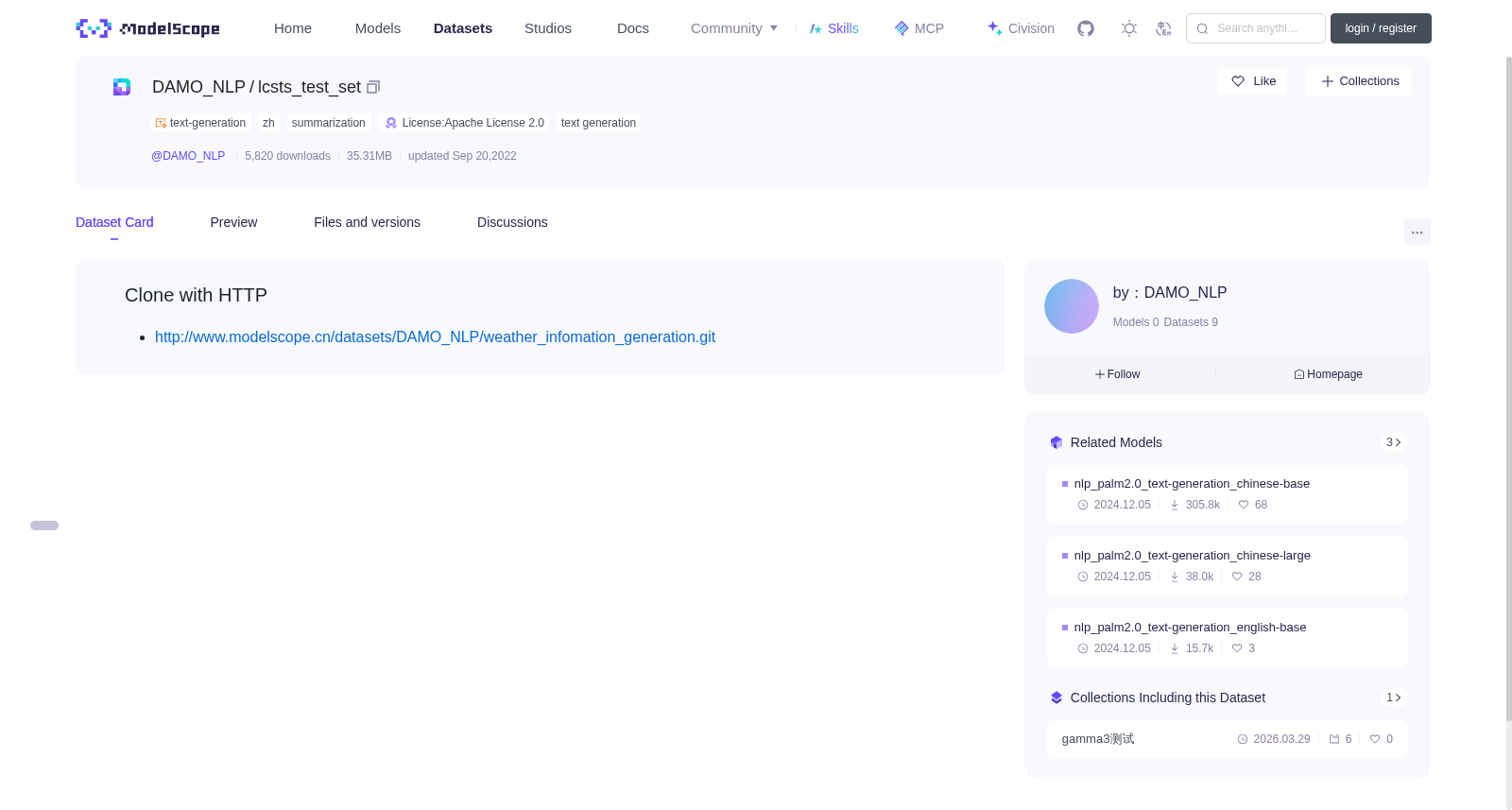Open the @DAMO_NLP owner link

188,156
